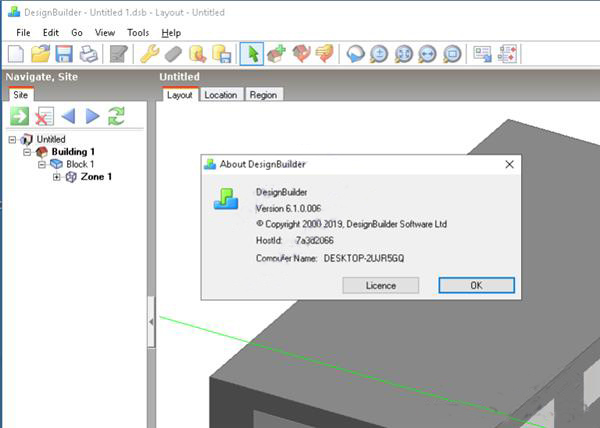Click the New file icon
The width and height of the screenshot is (600, 428).
tap(16, 54)
